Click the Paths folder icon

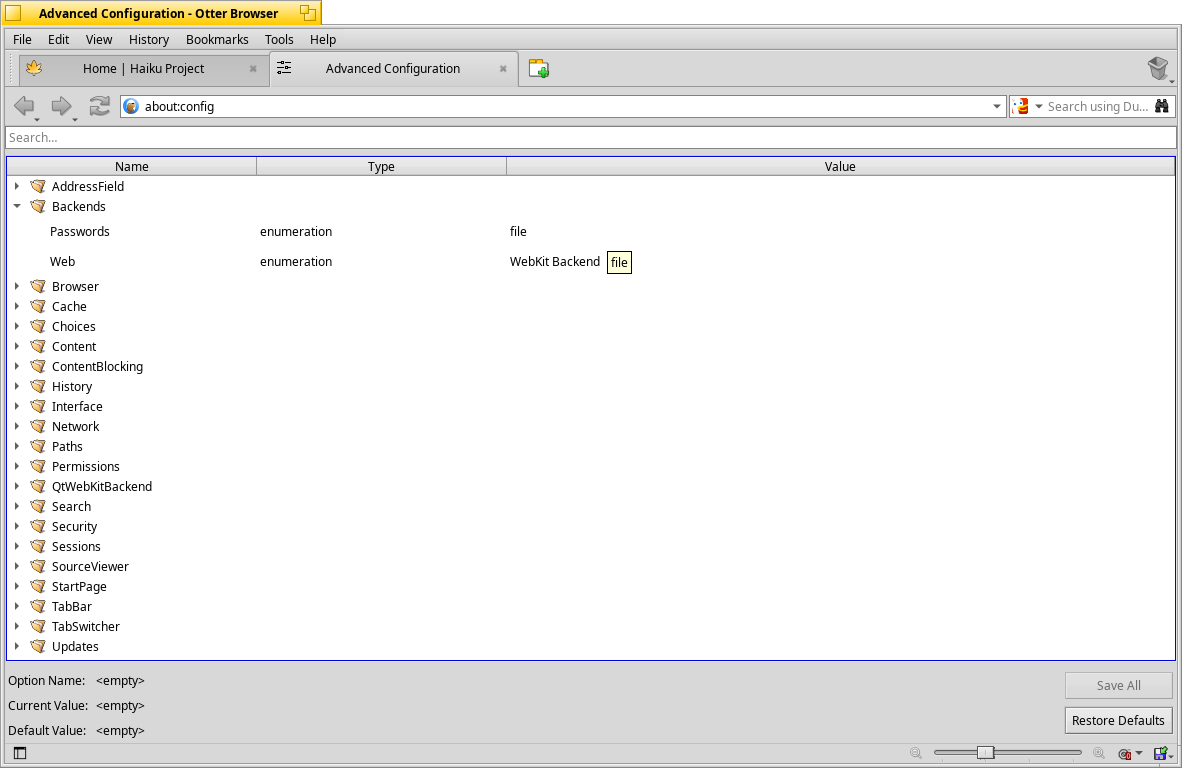(x=38, y=446)
